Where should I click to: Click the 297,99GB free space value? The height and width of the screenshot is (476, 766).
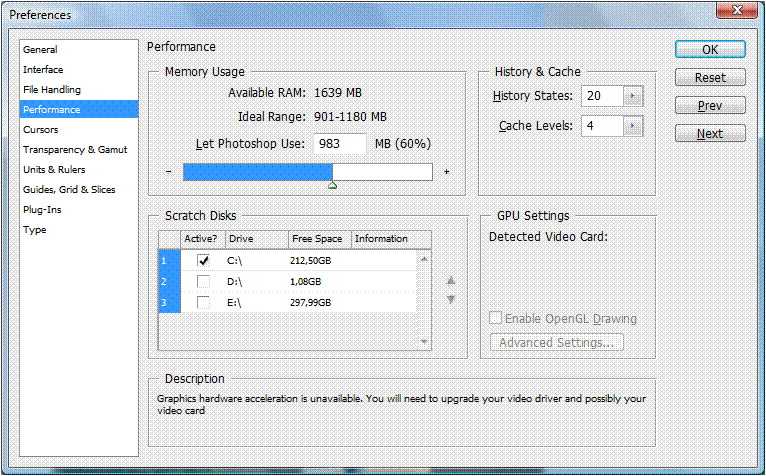pos(311,303)
